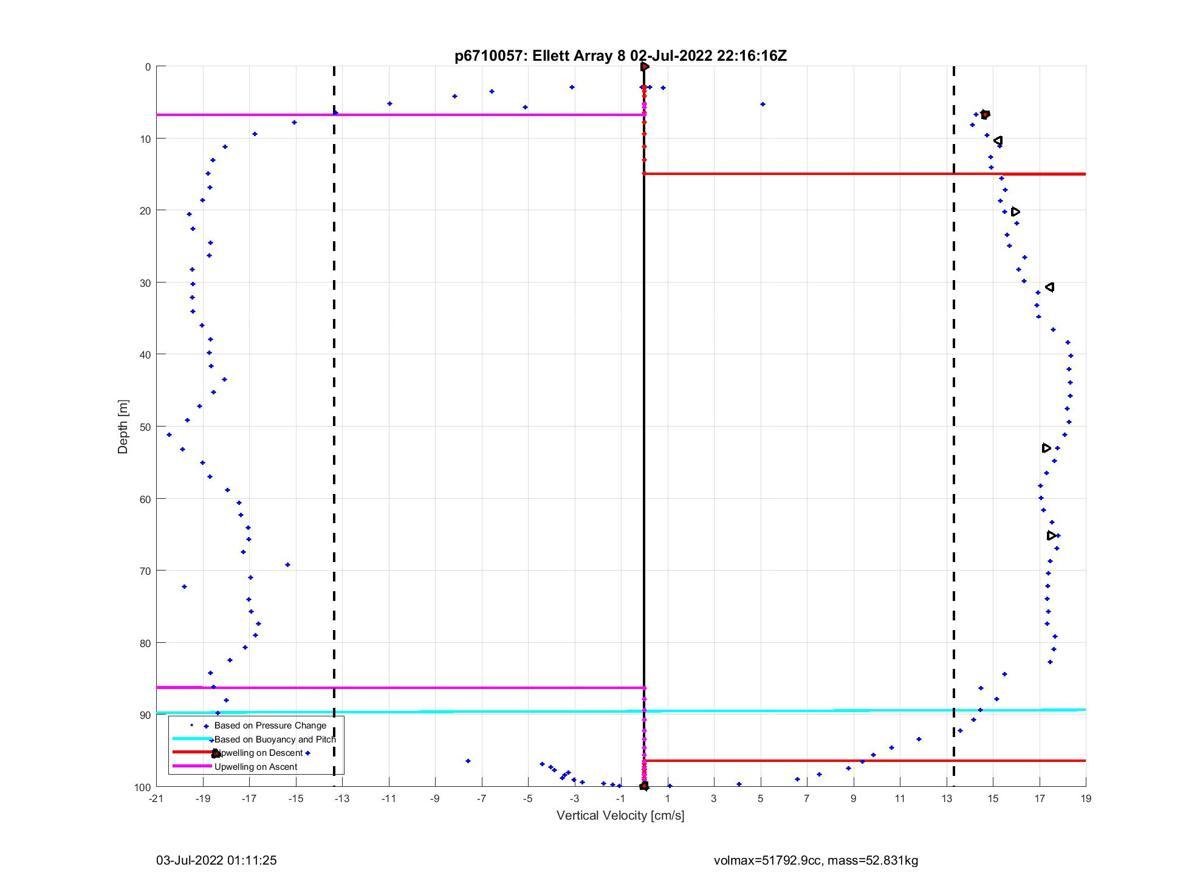The image size is (1200, 885).
Task: Click the outlier data point near depth 72 at velocity -20
Action: pyautogui.click(x=184, y=586)
